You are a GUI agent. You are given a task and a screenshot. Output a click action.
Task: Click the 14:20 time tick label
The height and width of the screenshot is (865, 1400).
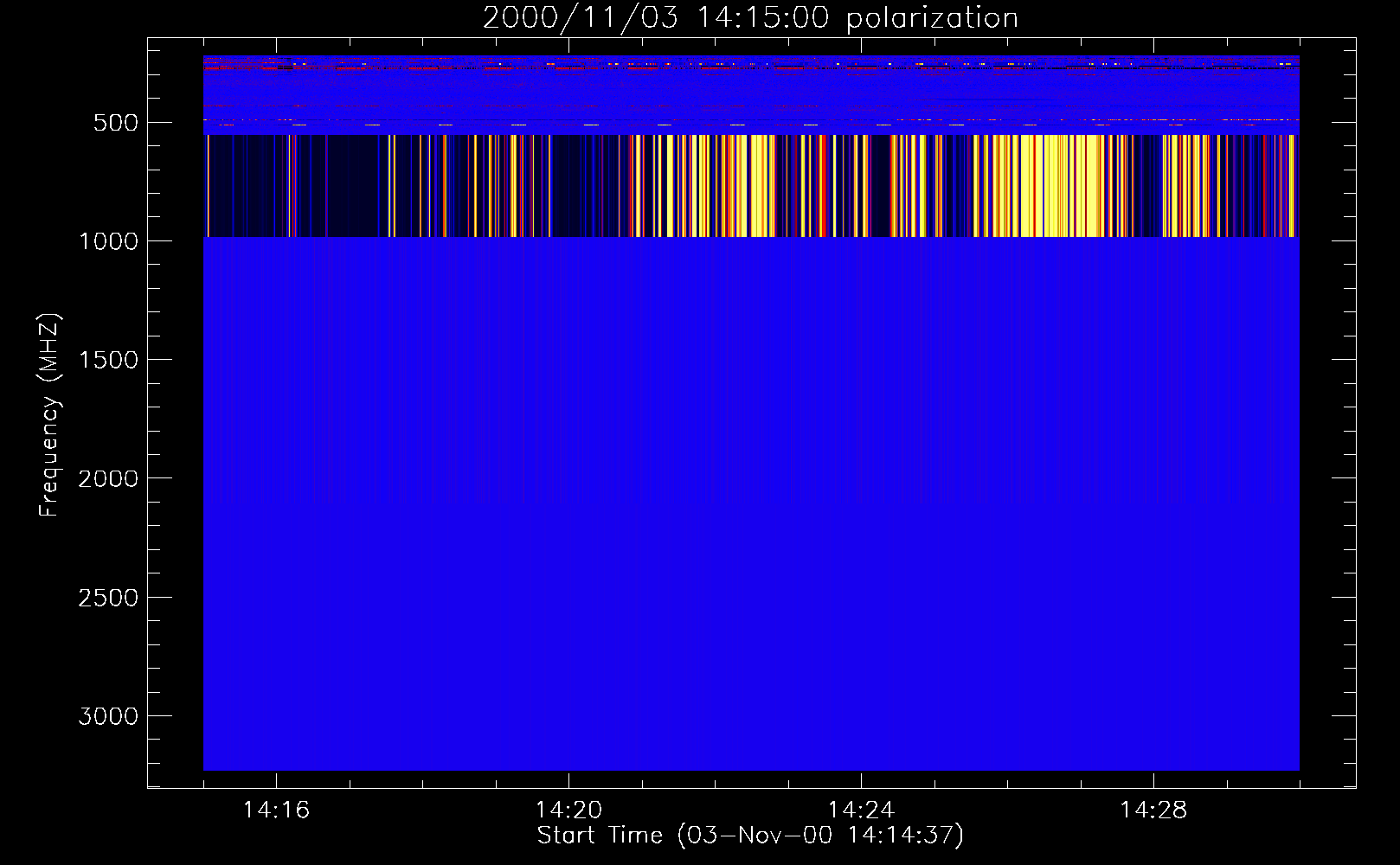point(568,811)
